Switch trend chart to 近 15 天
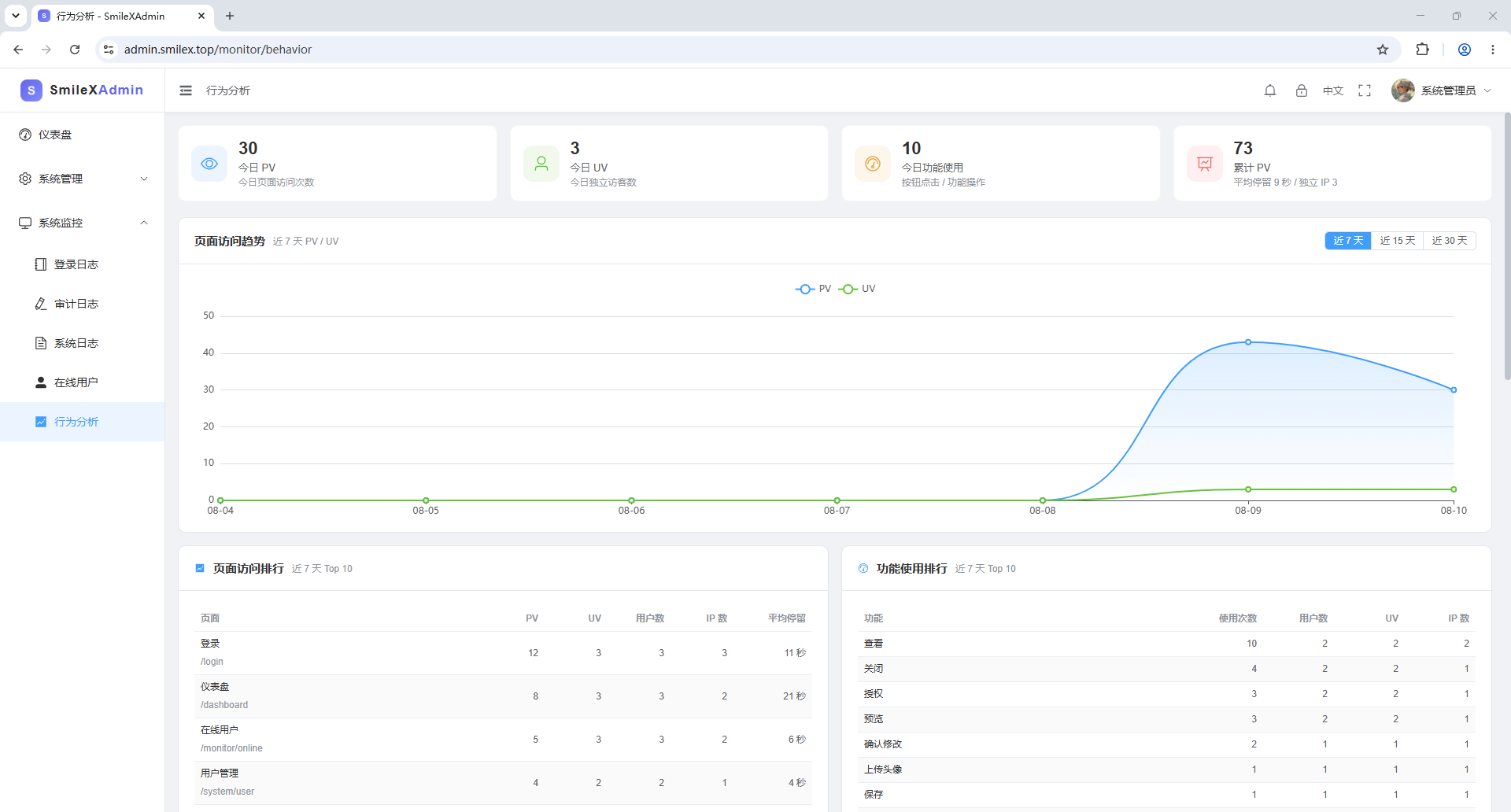Image resolution: width=1511 pixels, height=812 pixels. (1398, 241)
